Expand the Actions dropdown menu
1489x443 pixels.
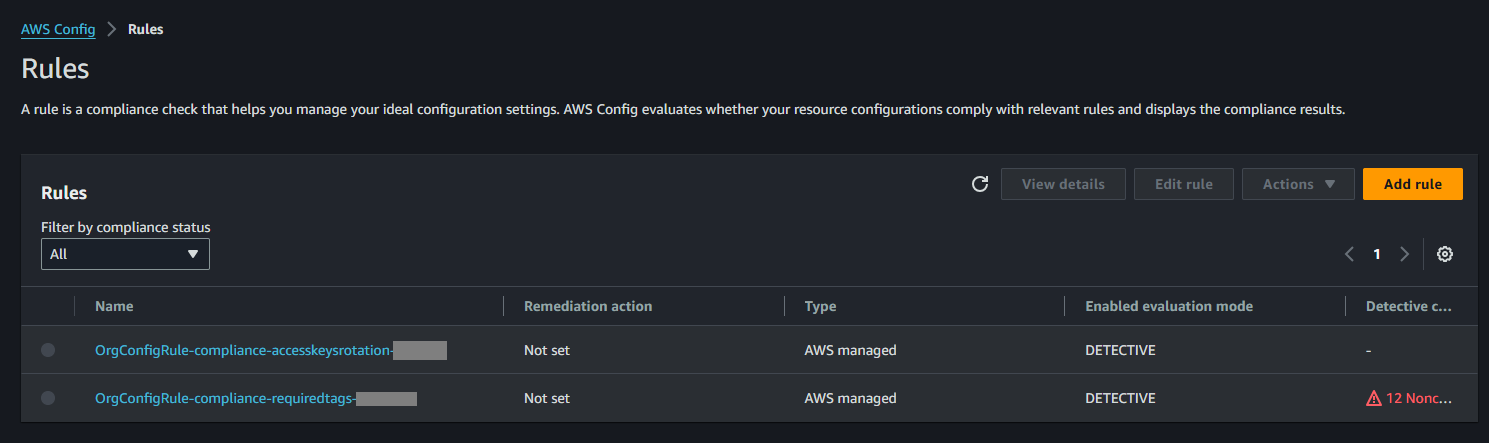point(1298,184)
